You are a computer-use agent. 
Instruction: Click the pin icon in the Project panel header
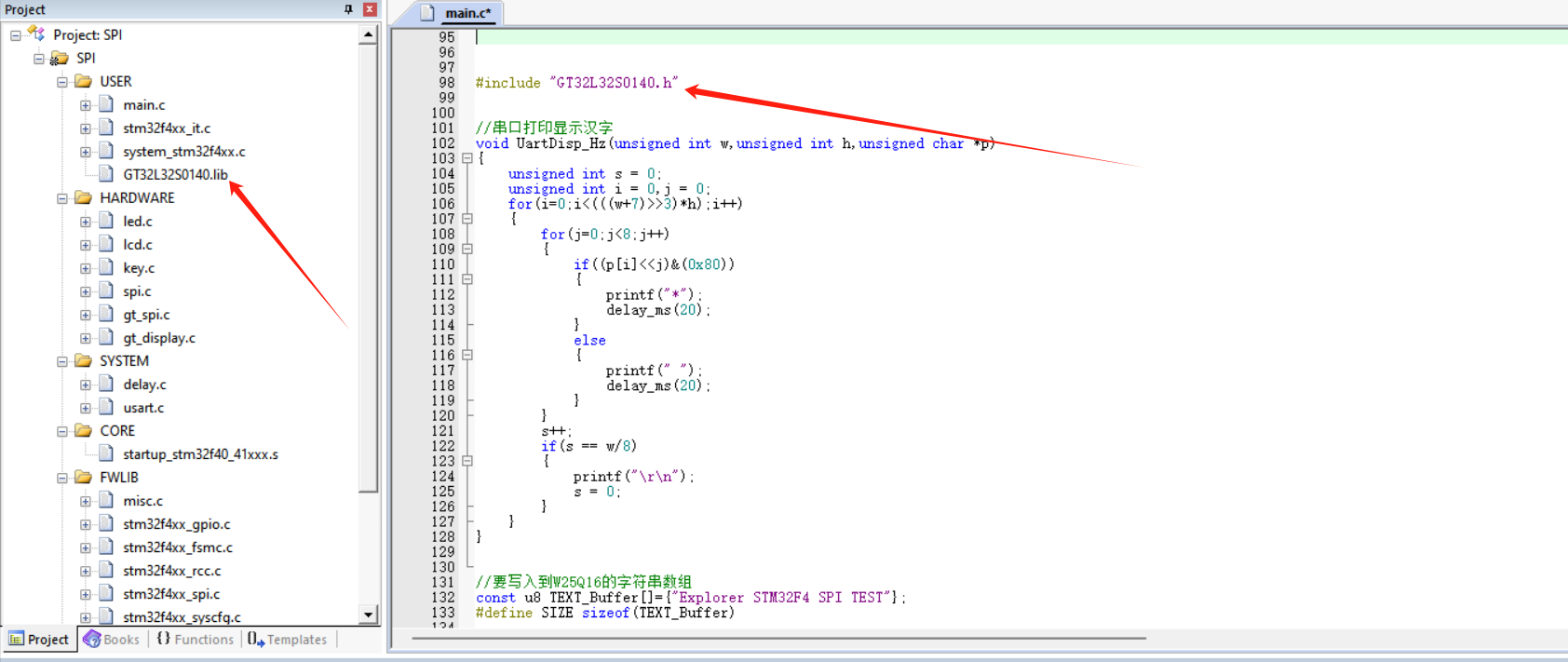(348, 9)
